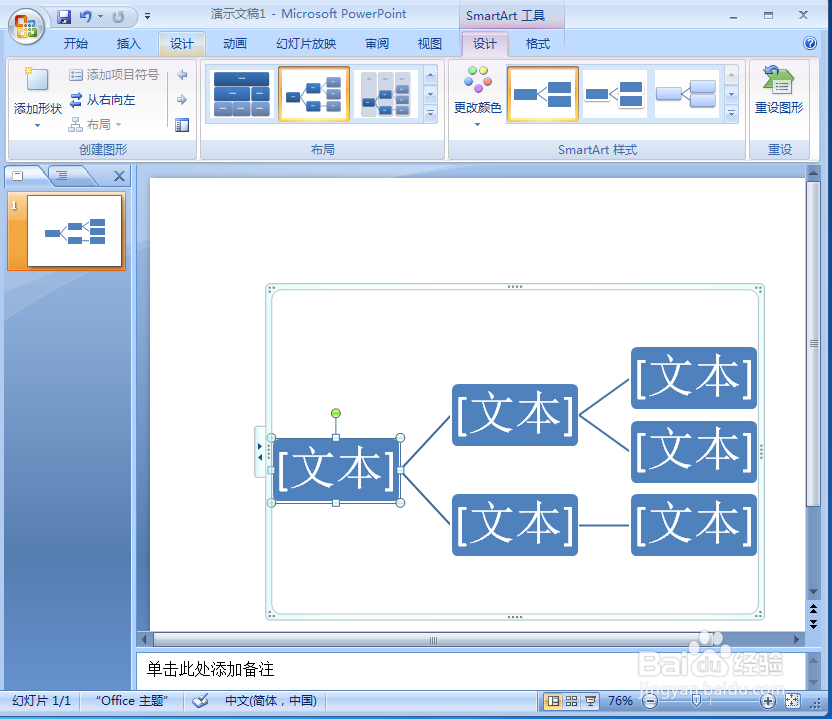Click the green rotation handle
Viewport: 832px width, 719px height.
point(335,413)
